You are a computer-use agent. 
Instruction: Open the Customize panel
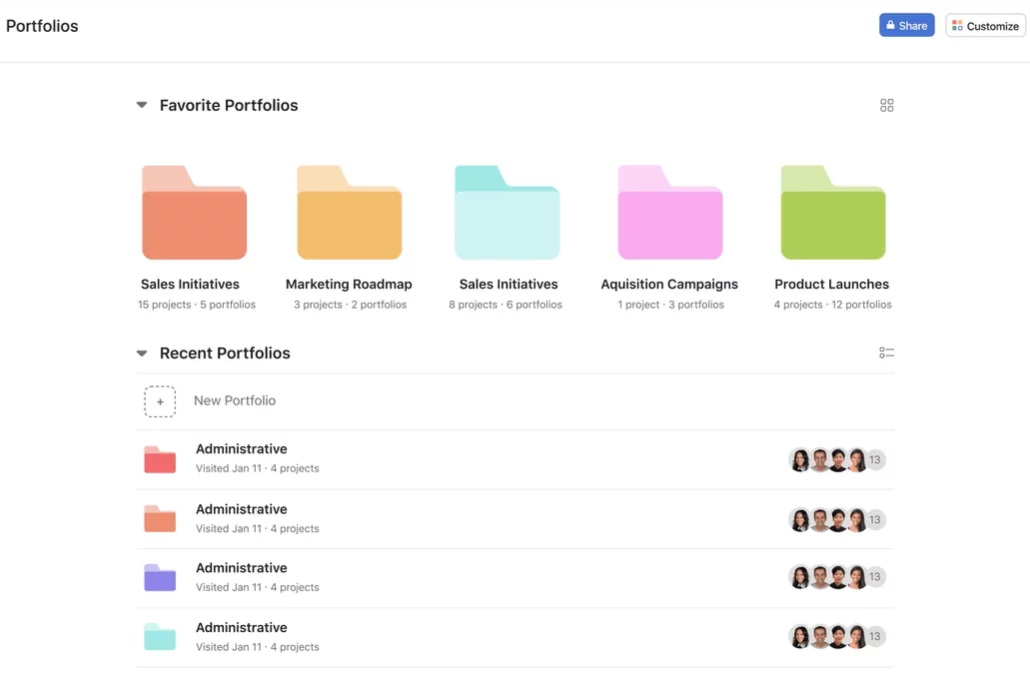[x=984, y=25]
